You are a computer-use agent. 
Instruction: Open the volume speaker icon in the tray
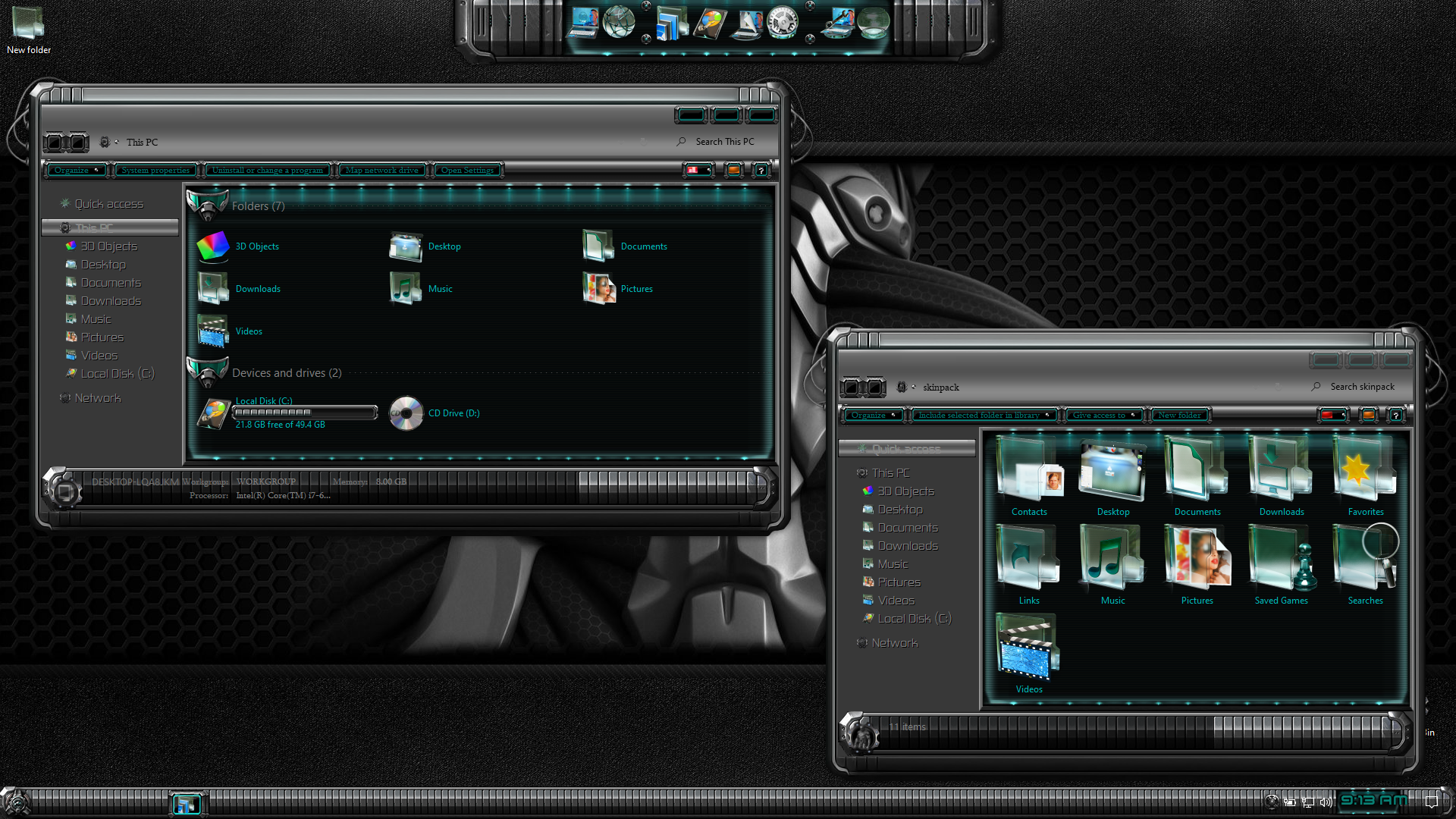pos(1326,802)
